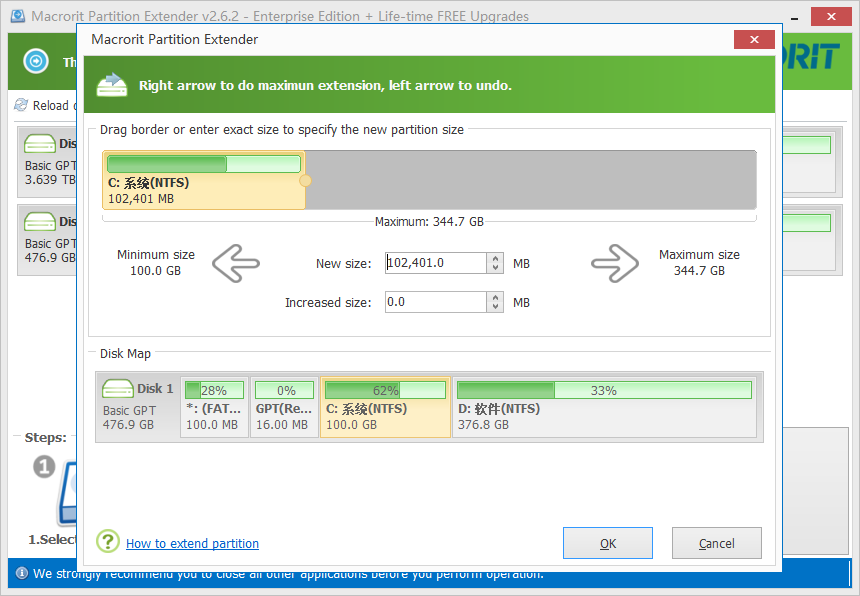Increase the Increased size value with up arrow
860x596 pixels.
[495, 297]
